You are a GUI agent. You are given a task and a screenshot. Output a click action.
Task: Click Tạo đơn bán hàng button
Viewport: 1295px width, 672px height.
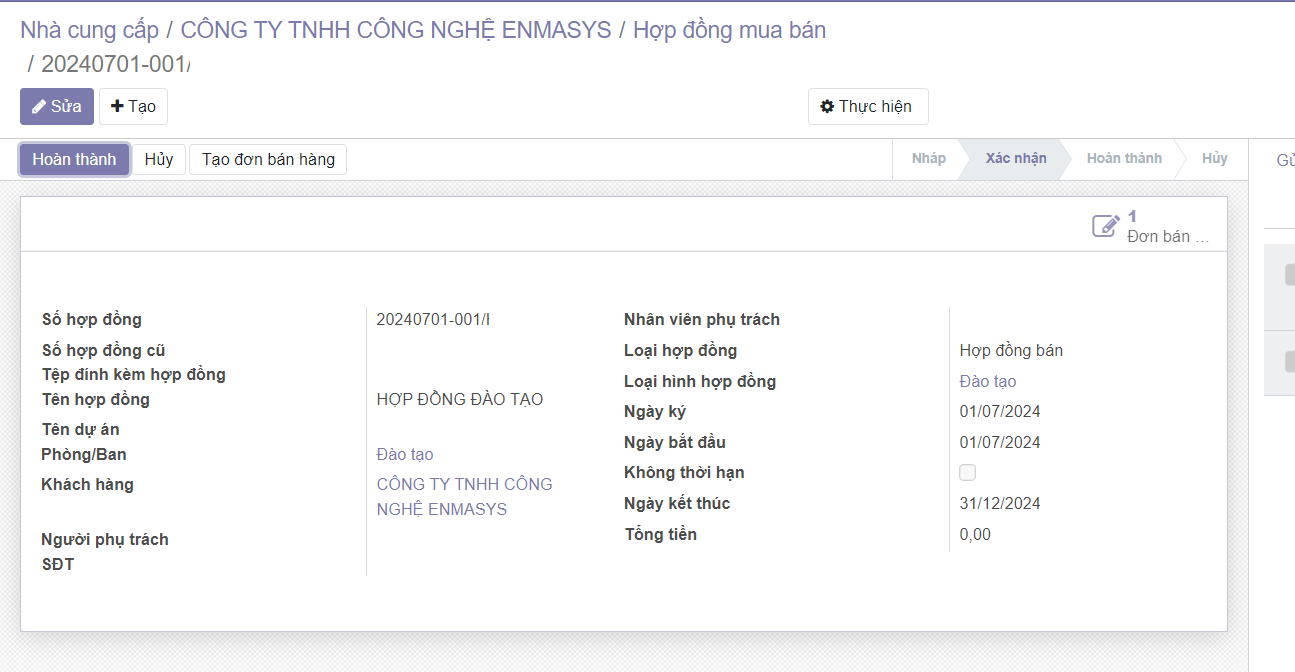click(268, 160)
